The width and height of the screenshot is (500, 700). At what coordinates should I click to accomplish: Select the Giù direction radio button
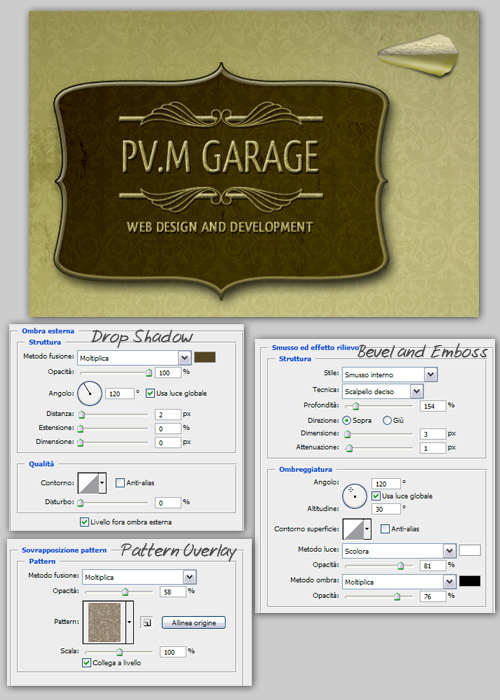pyautogui.click(x=387, y=421)
